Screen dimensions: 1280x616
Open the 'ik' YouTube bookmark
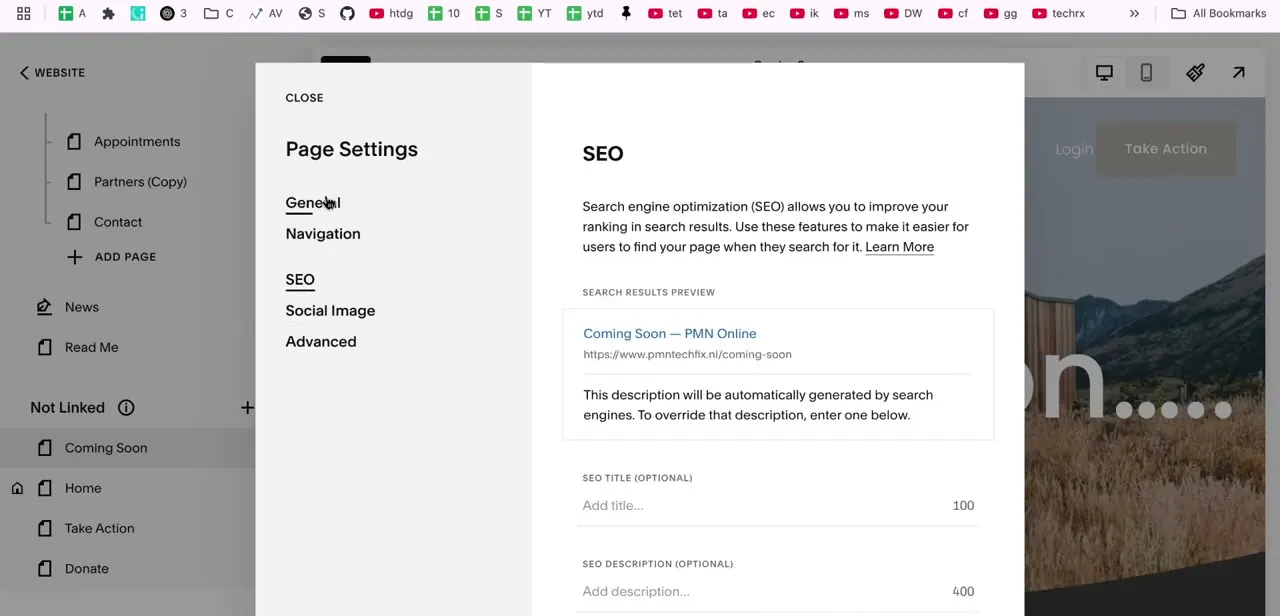[x=804, y=13]
